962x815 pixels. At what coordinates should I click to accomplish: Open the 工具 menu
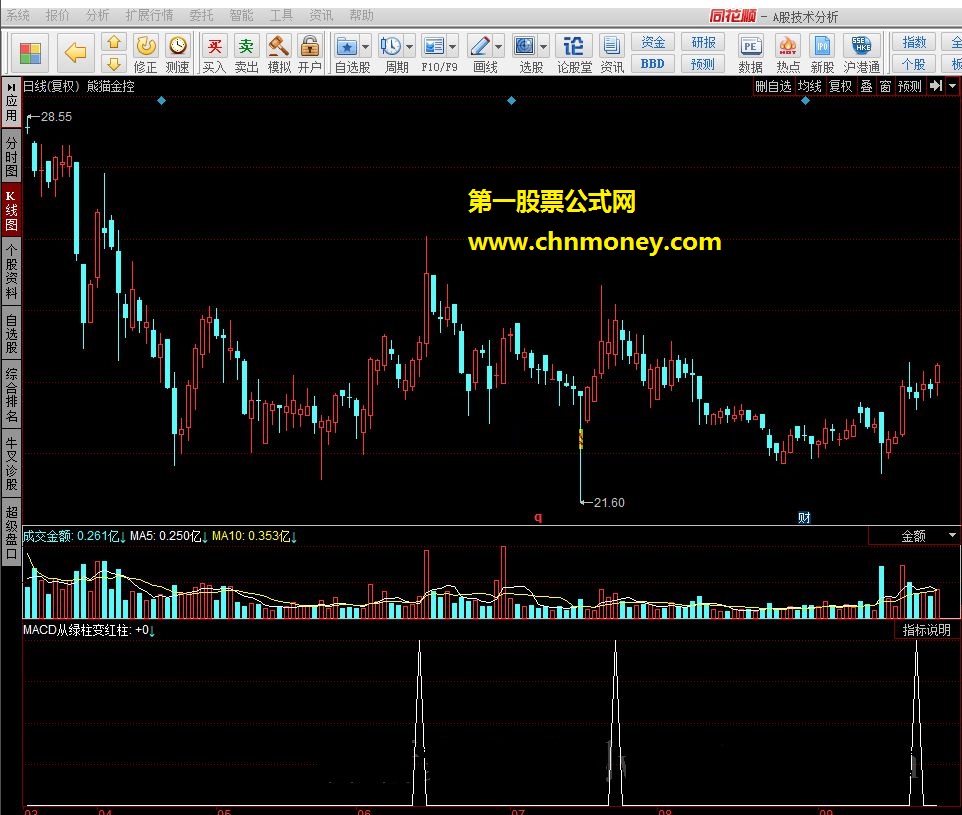[281, 15]
